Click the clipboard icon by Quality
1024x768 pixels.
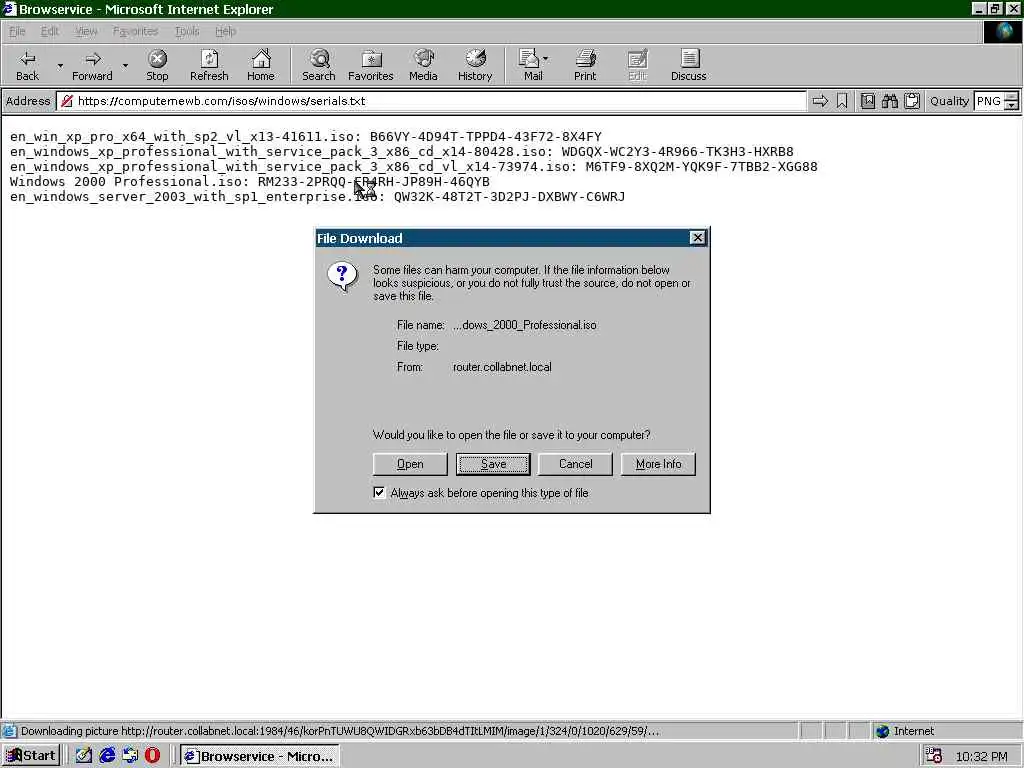tap(912, 101)
